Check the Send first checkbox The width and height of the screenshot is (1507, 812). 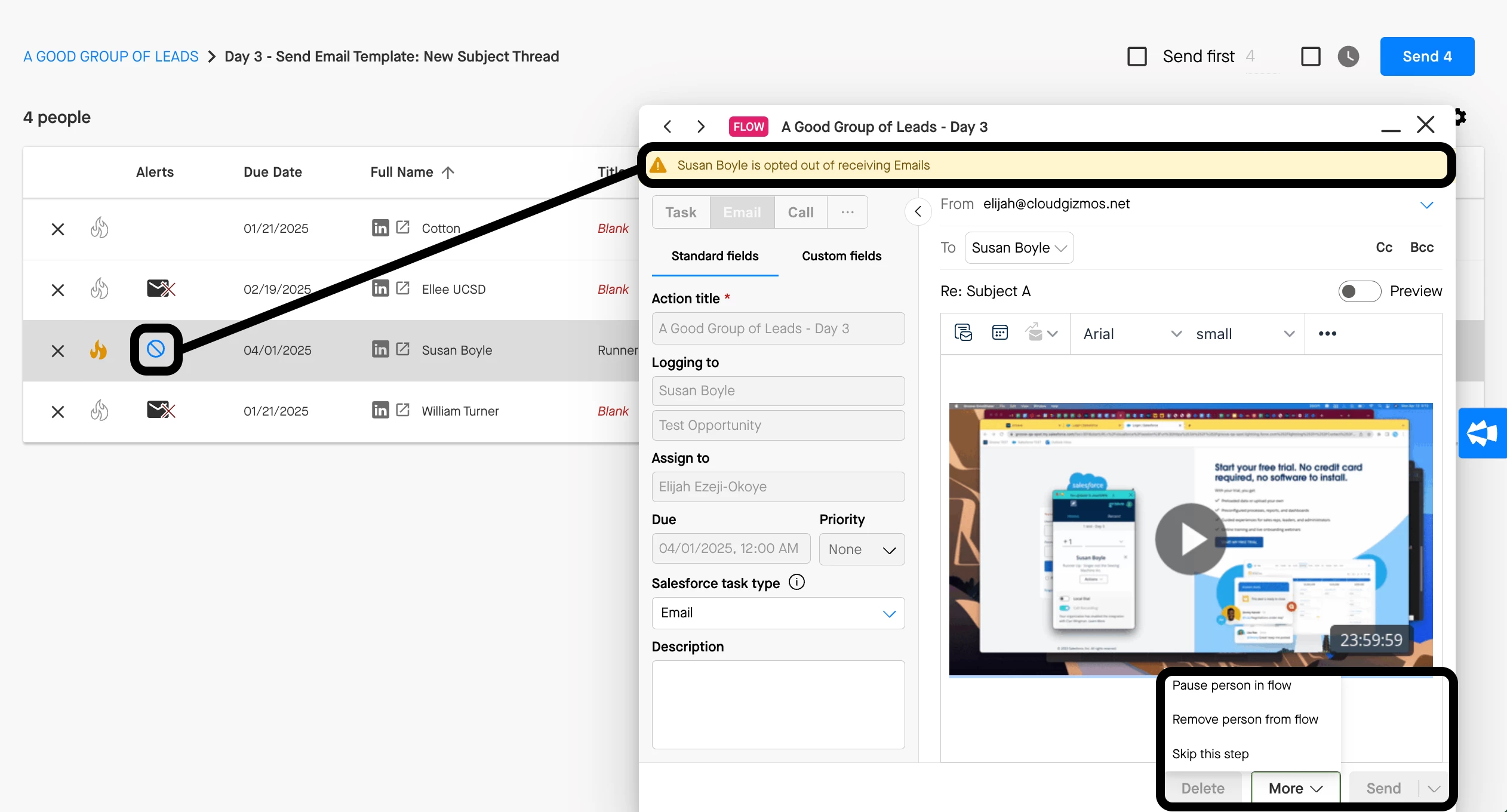[1137, 57]
